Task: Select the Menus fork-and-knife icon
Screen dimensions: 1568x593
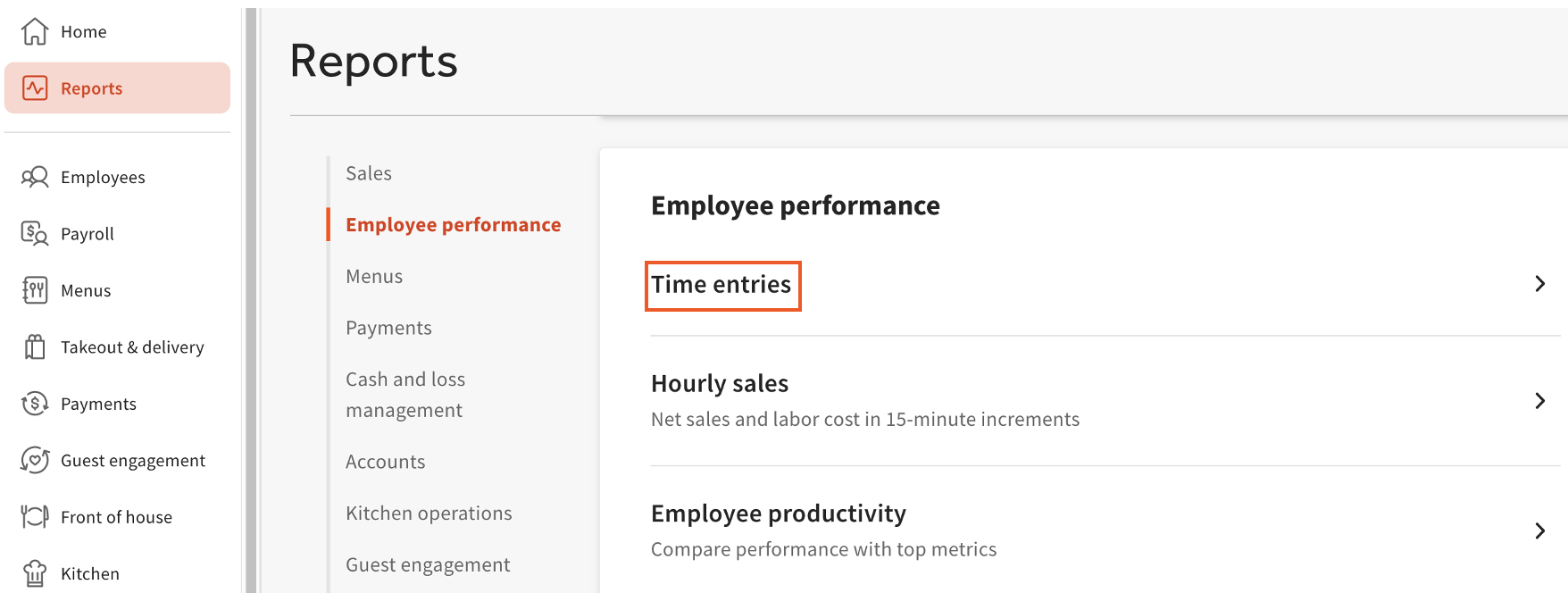Action: coord(33,290)
